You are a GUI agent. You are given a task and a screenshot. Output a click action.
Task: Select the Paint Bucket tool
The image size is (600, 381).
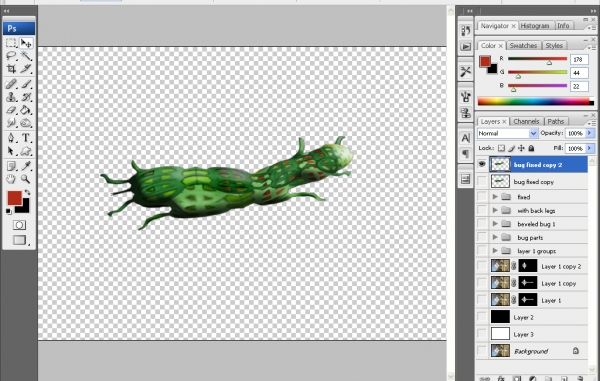[26, 110]
